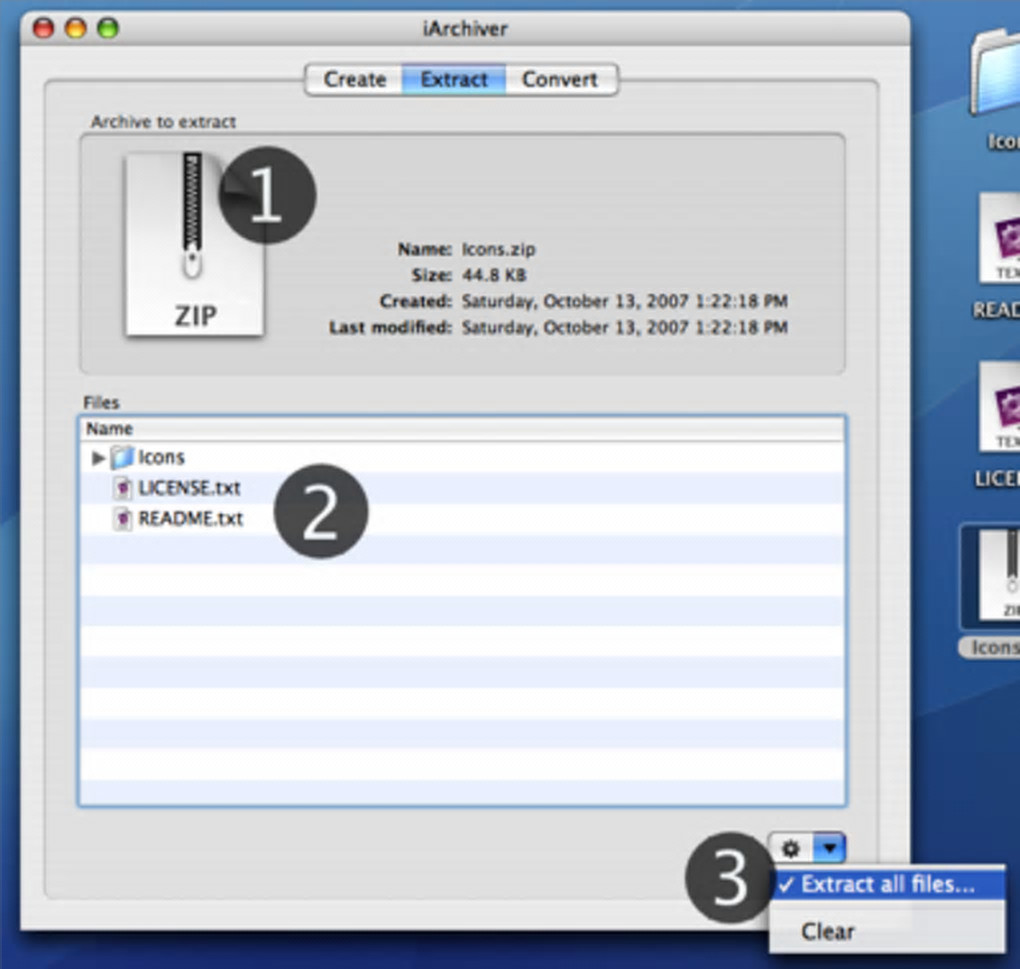Click the Last modified date value
The height and width of the screenshot is (969, 1020).
pos(624,327)
